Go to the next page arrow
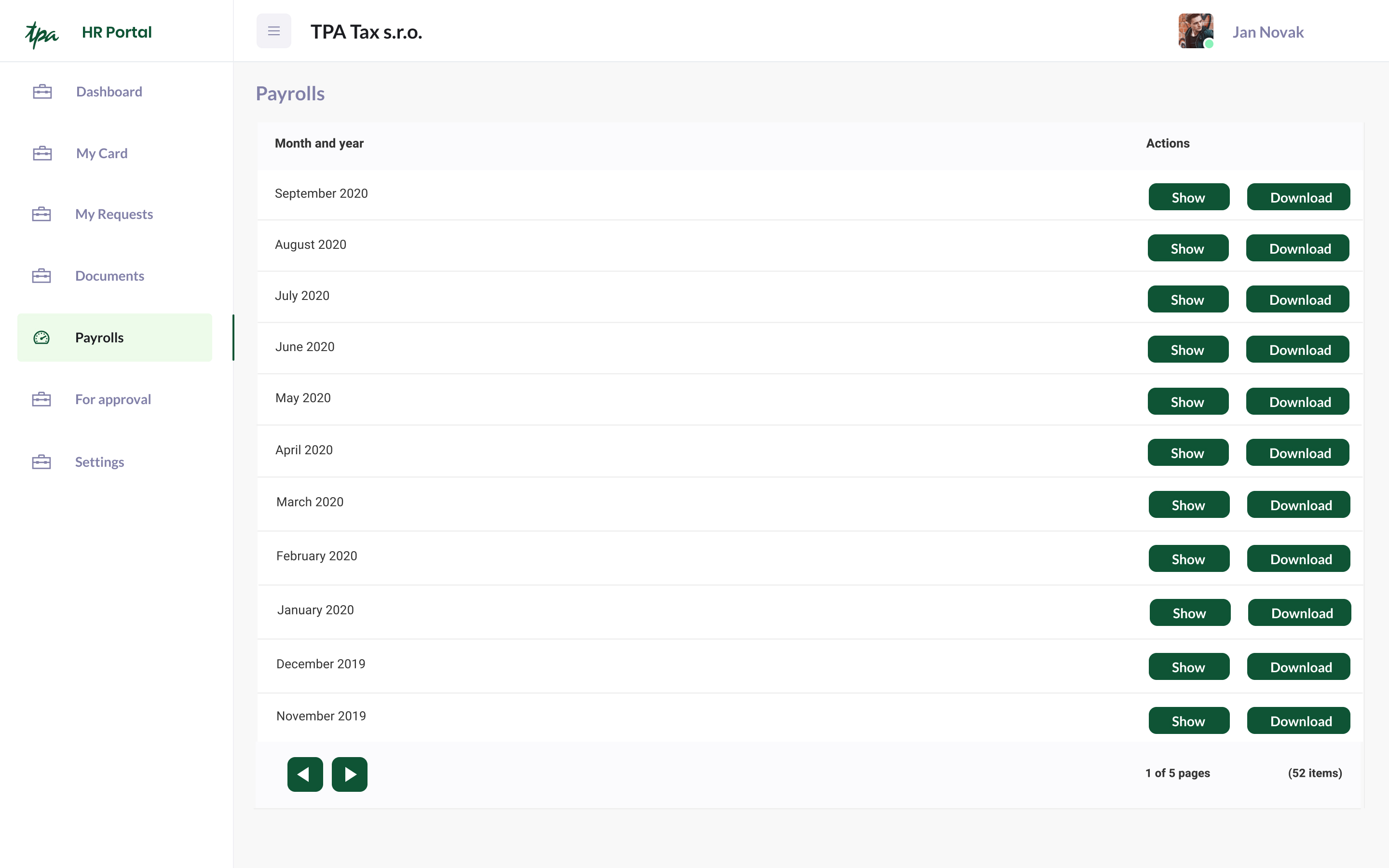Screen dimensions: 1389x868 pyautogui.click(x=350, y=774)
